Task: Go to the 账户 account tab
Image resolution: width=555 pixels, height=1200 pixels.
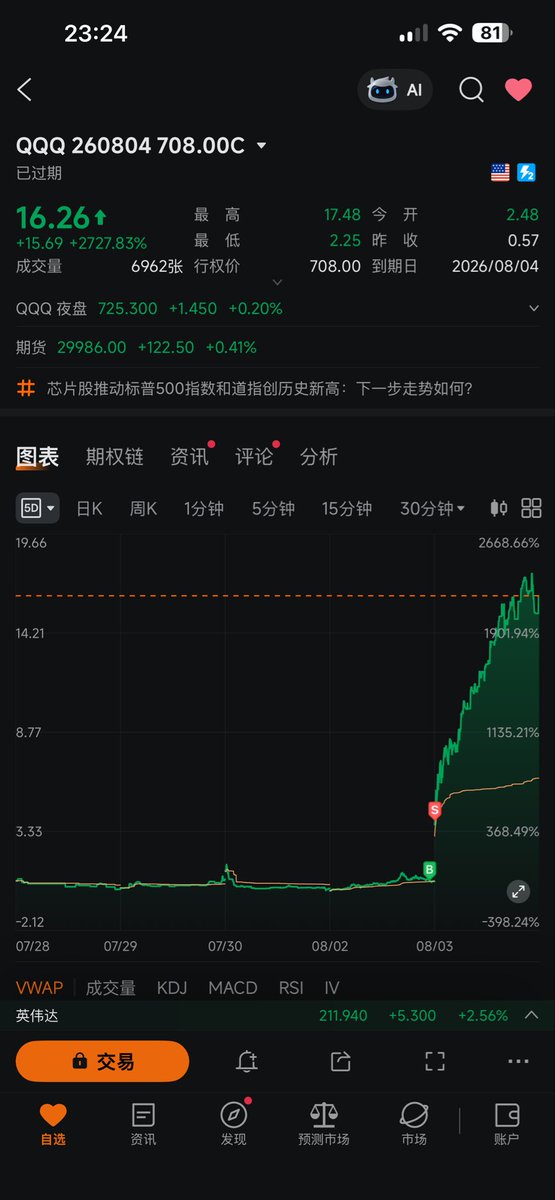Action: 507,1124
